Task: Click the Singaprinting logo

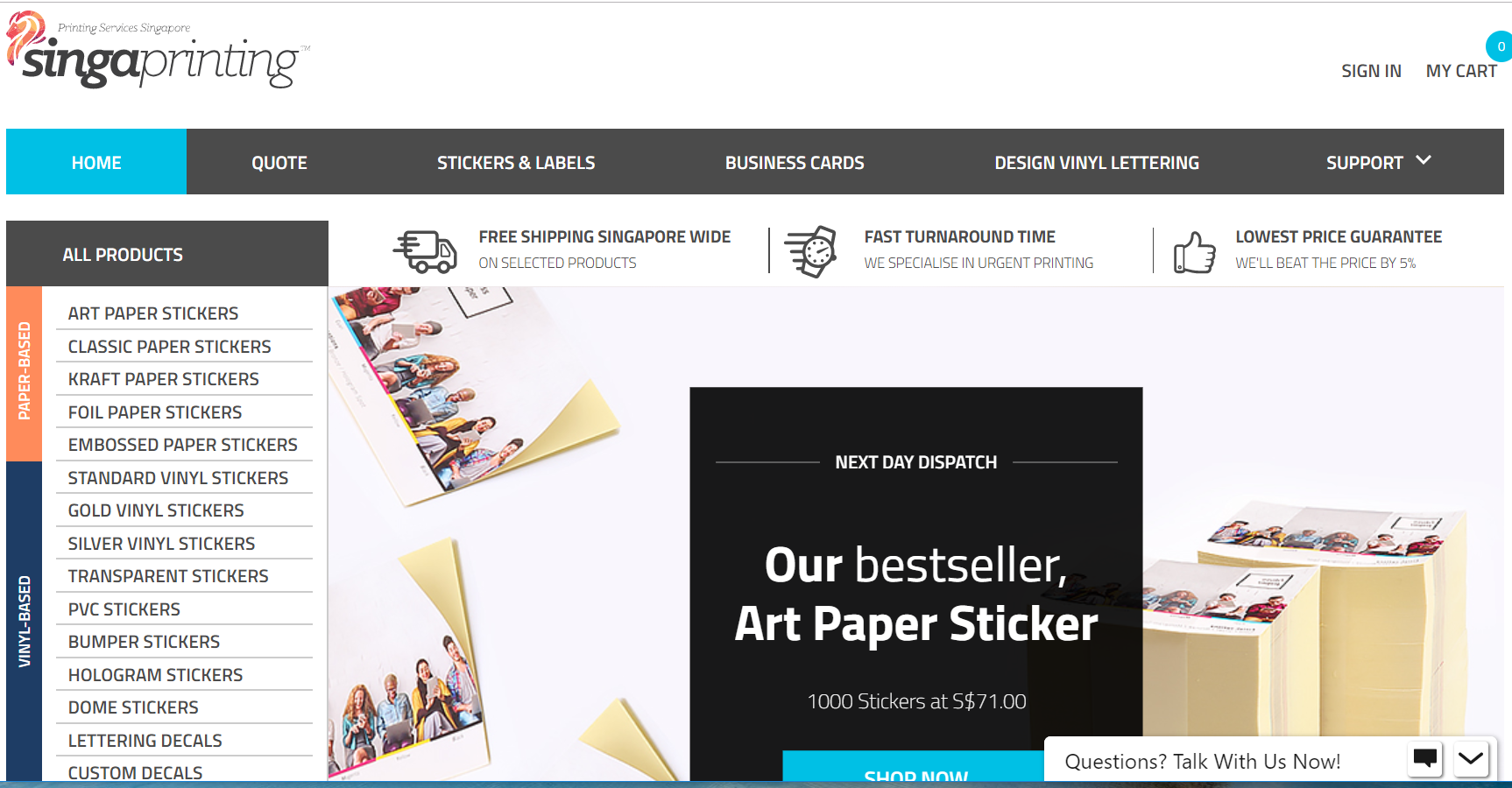Action: tap(158, 51)
